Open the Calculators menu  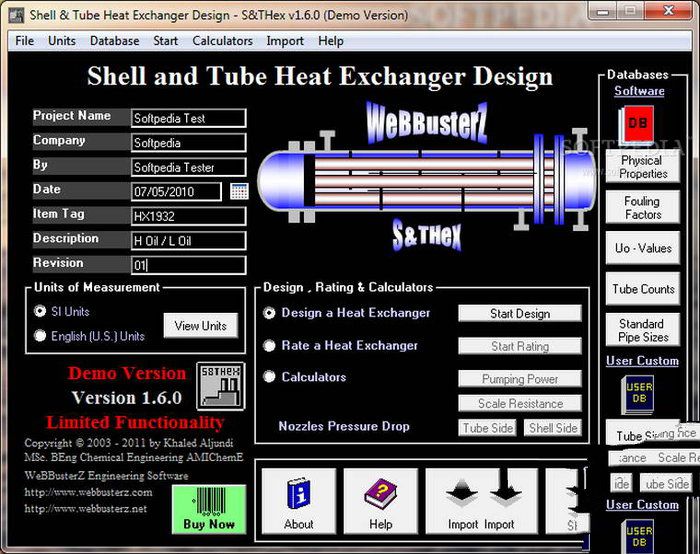[222, 41]
